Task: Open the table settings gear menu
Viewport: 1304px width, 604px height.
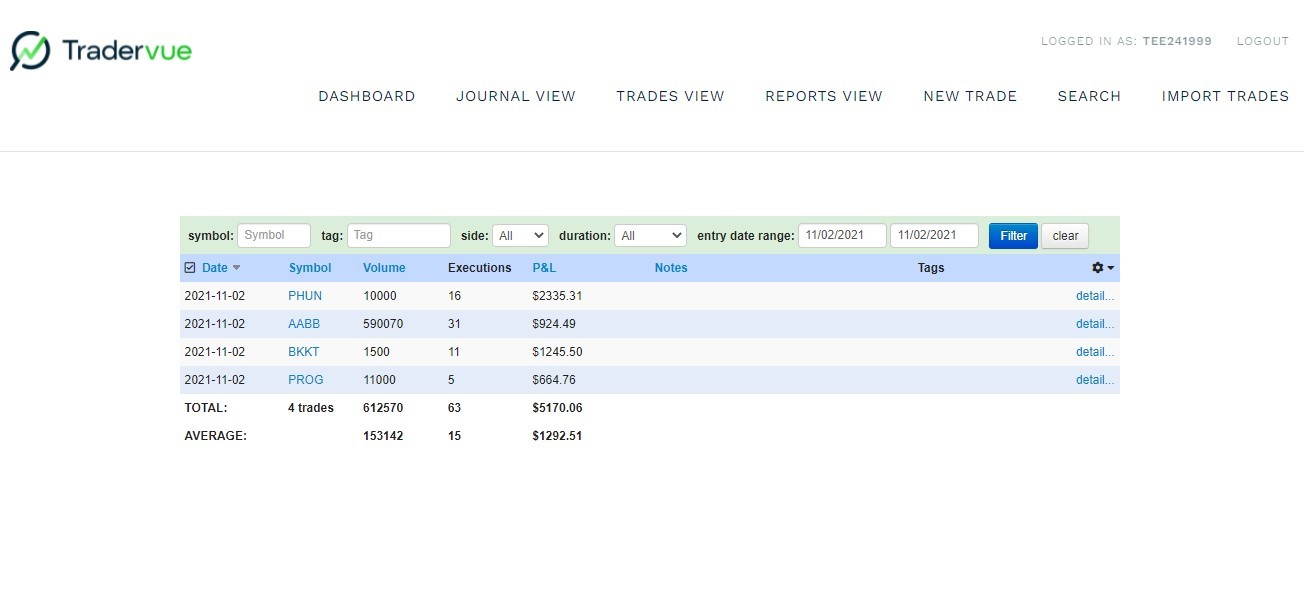Action: point(1102,268)
